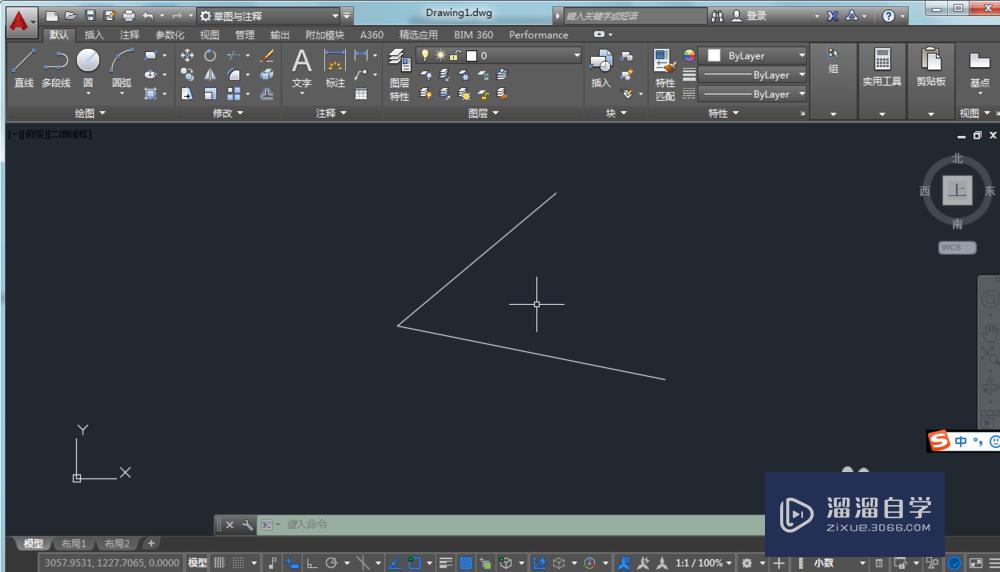Click the object color wheel icon

(689, 55)
